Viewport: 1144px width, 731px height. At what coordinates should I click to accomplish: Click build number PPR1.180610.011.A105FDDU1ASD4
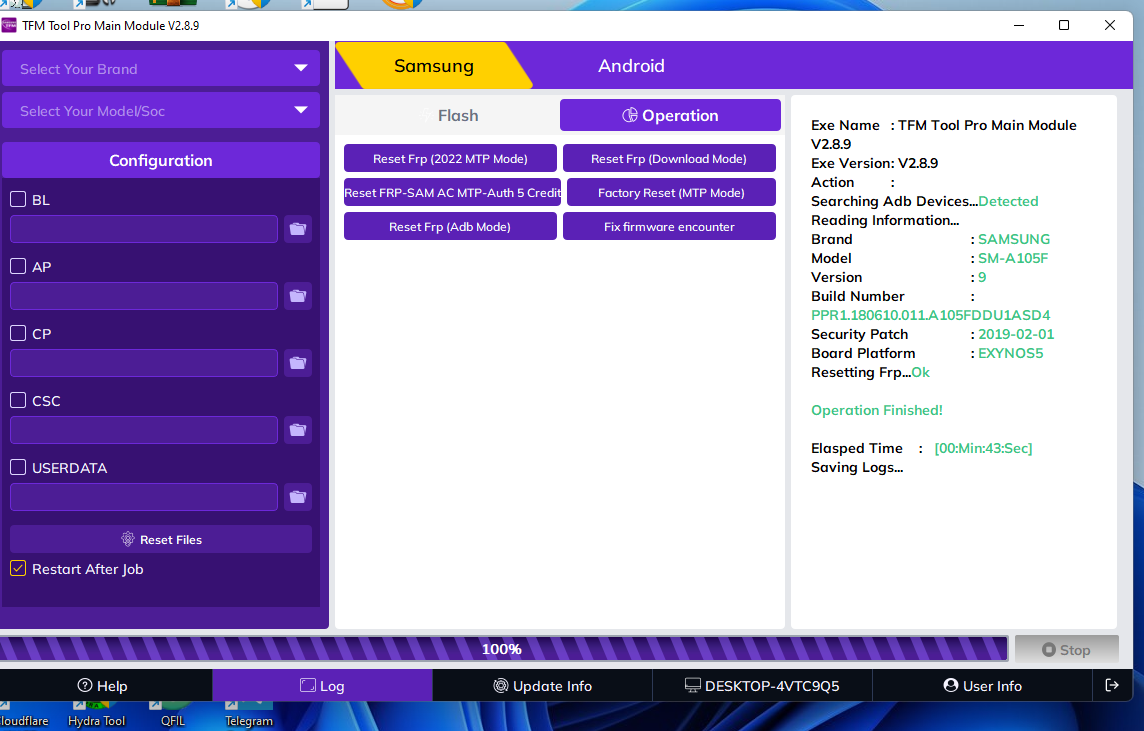[x=930, y=315]
